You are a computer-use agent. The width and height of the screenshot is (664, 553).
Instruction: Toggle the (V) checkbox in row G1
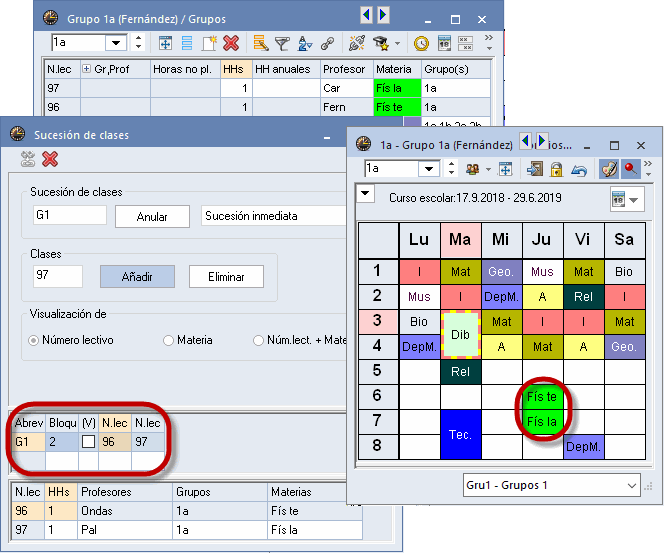pyautogui.click(x=87, y=441)
